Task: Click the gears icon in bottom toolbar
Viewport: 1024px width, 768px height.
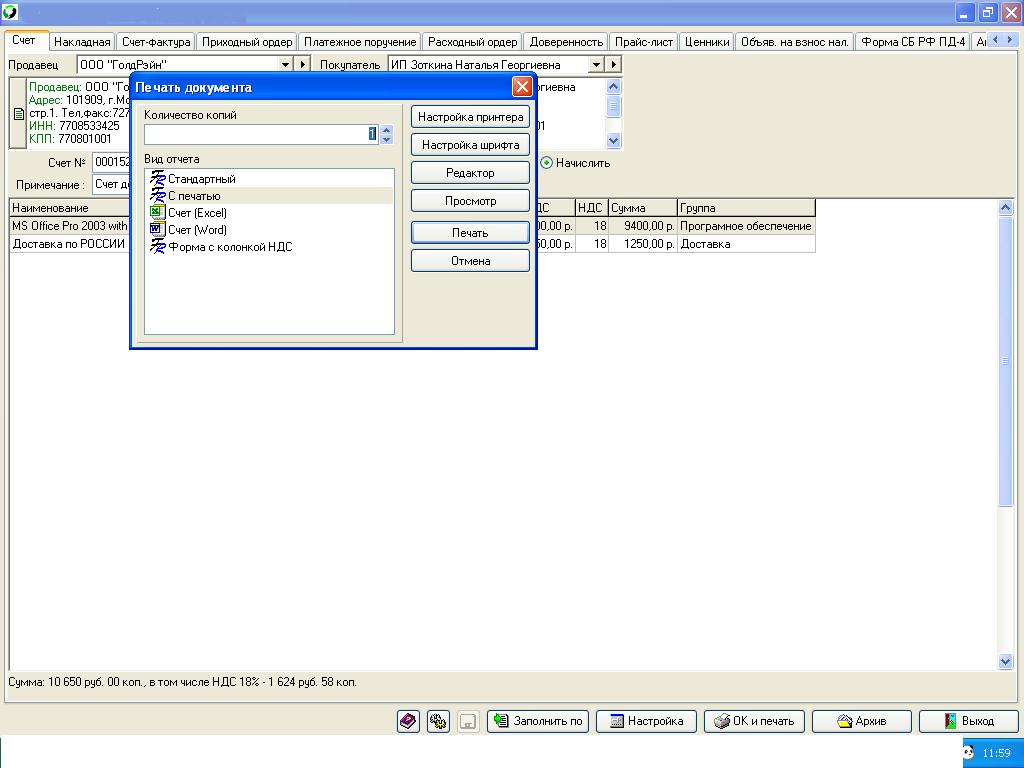Action: pyautogui.click(x=438, y=721)
